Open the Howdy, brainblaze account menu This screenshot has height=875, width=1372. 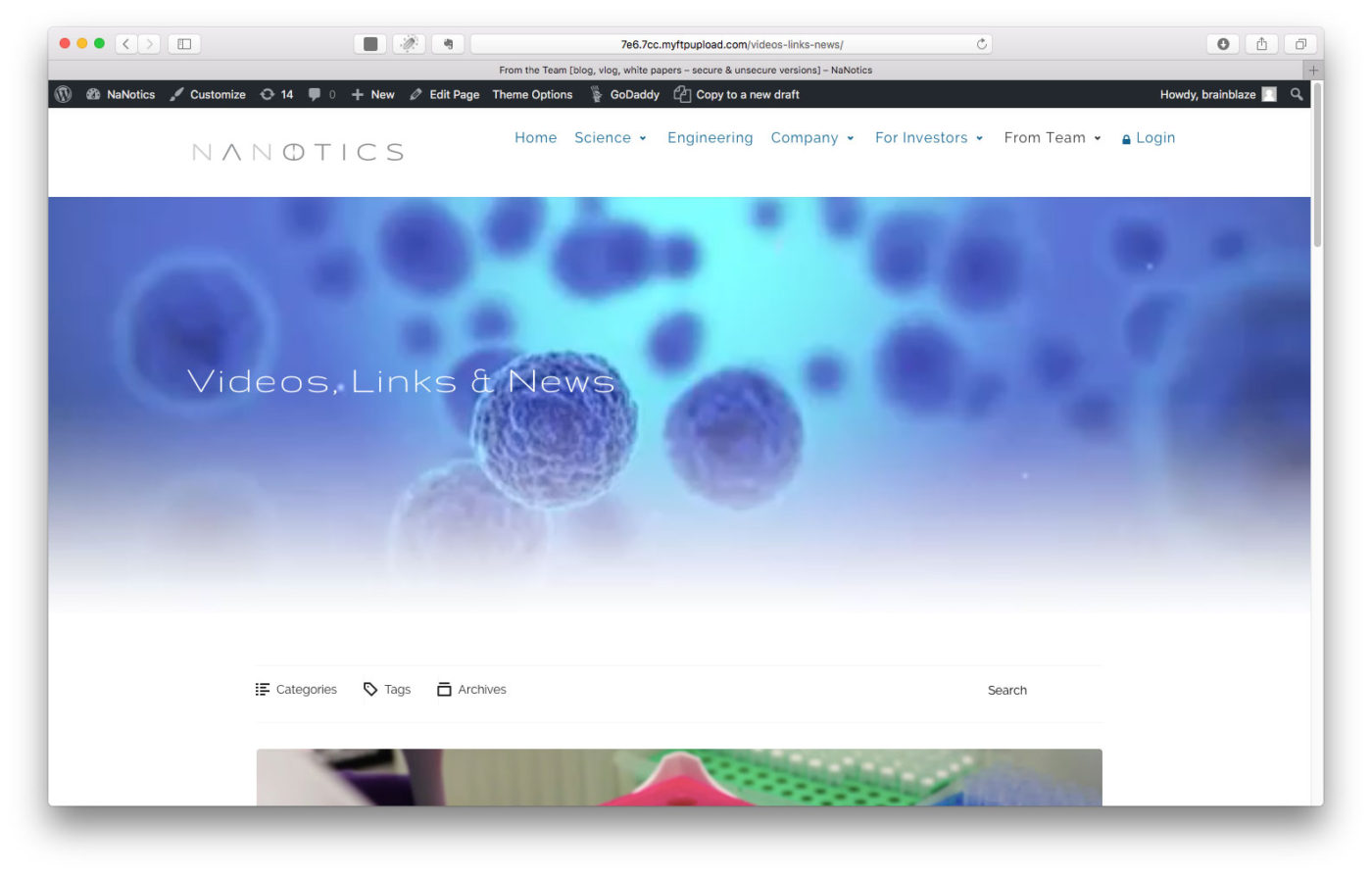[x=1218, y=94]
